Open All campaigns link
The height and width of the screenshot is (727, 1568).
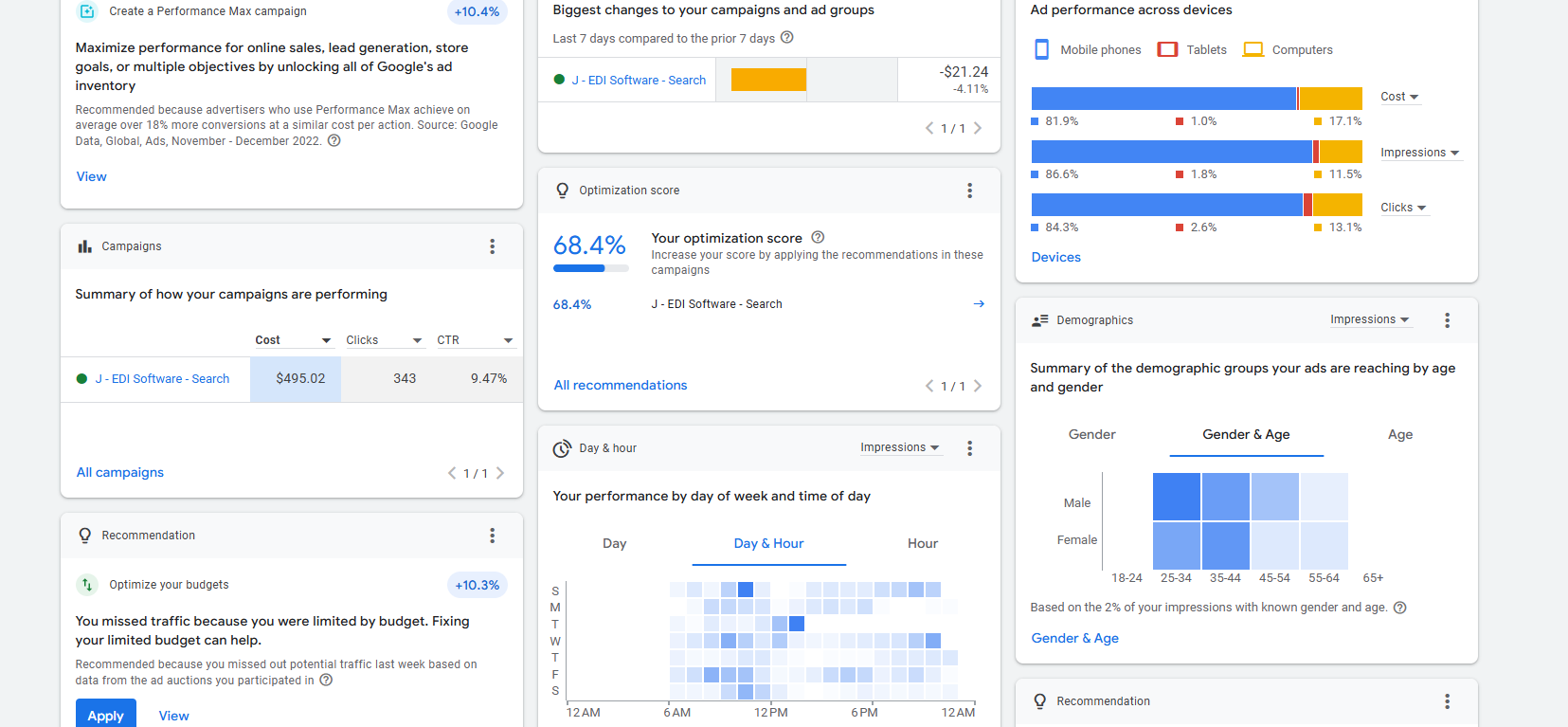click(120, 472)
